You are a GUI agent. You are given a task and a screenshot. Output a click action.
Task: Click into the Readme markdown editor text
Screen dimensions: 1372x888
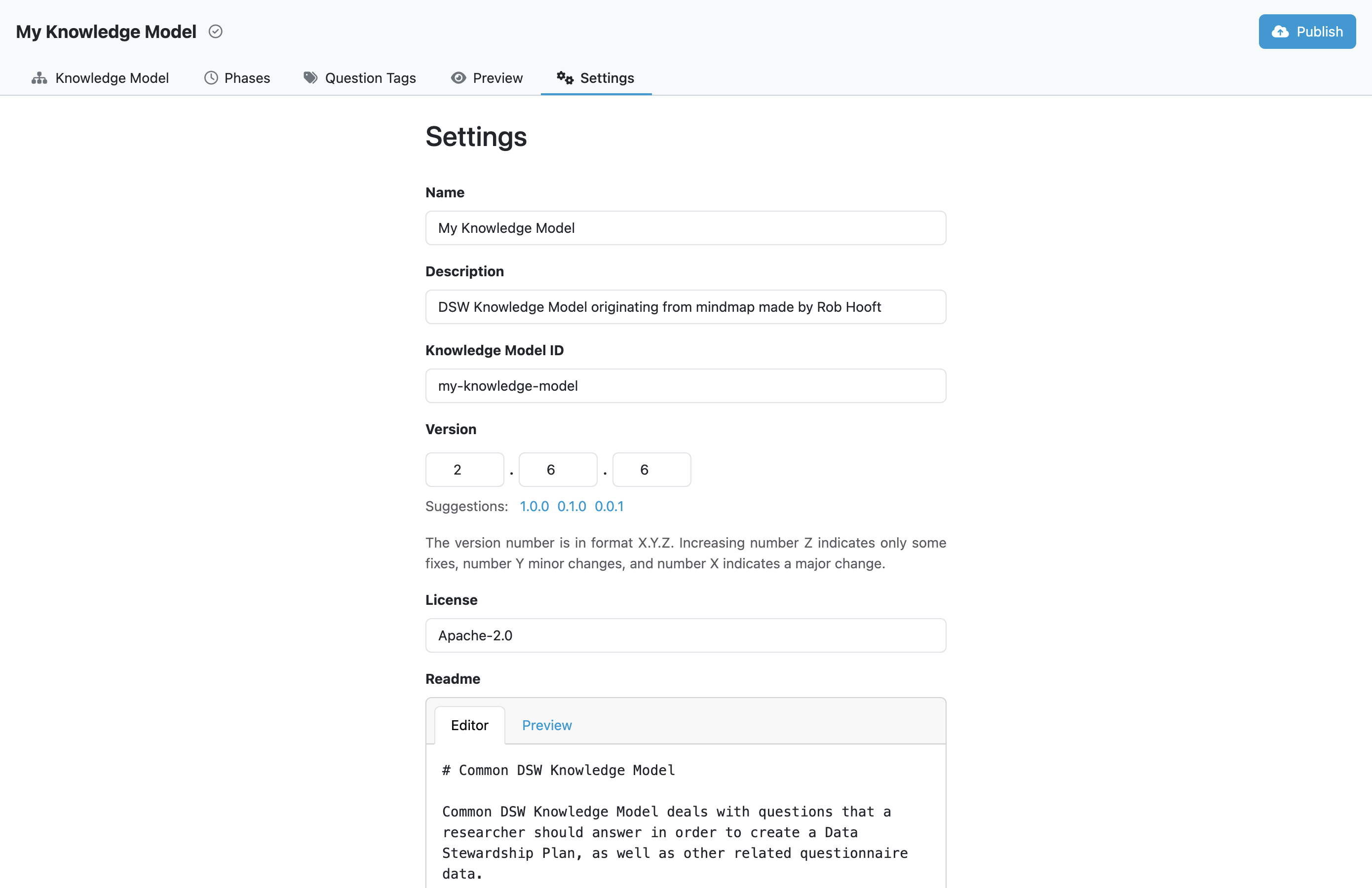[686, 816]
